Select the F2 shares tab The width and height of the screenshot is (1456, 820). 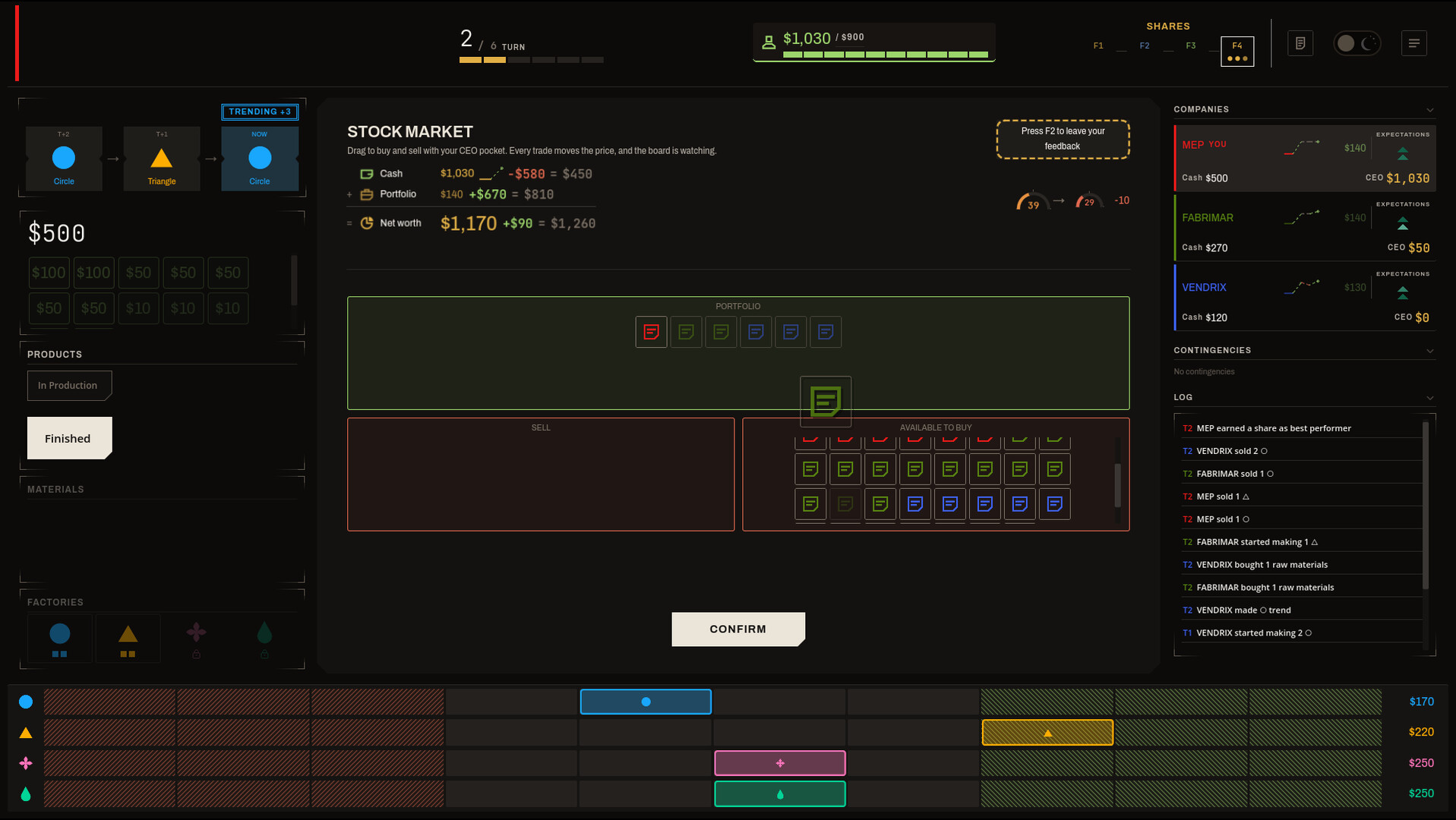[x=1145, y=46]
